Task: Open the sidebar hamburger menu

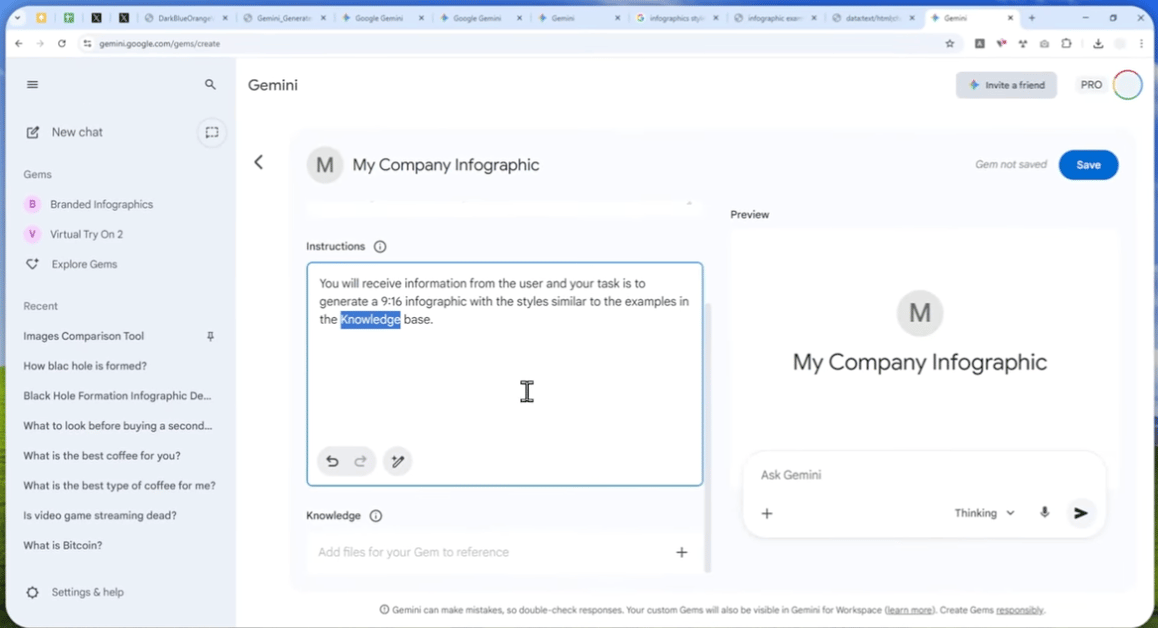Action: coord(32,84)
